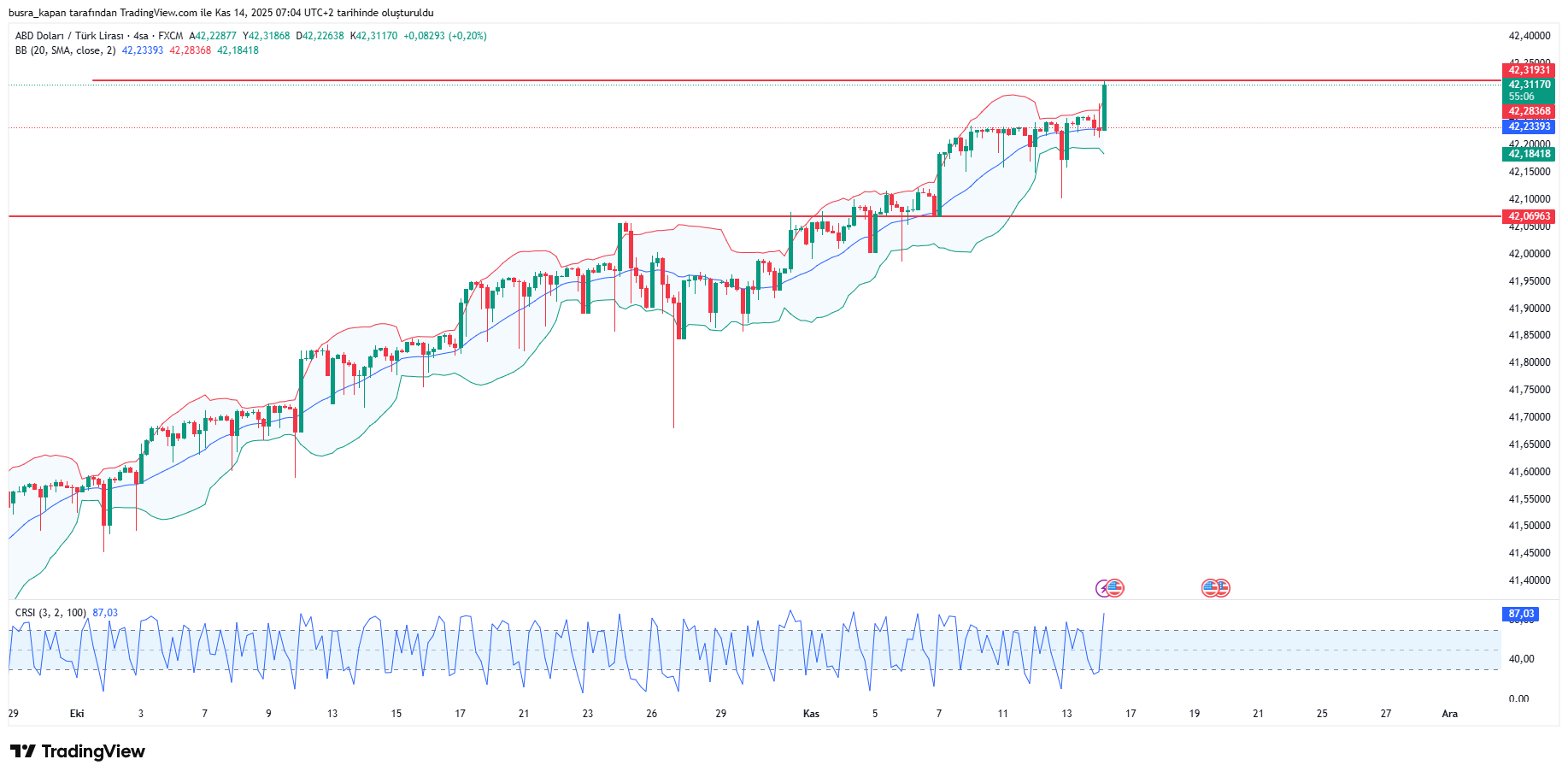Click the blue 42,23393 Bollinger basis label
The image size is (1568, 777).
point(1528,127)
